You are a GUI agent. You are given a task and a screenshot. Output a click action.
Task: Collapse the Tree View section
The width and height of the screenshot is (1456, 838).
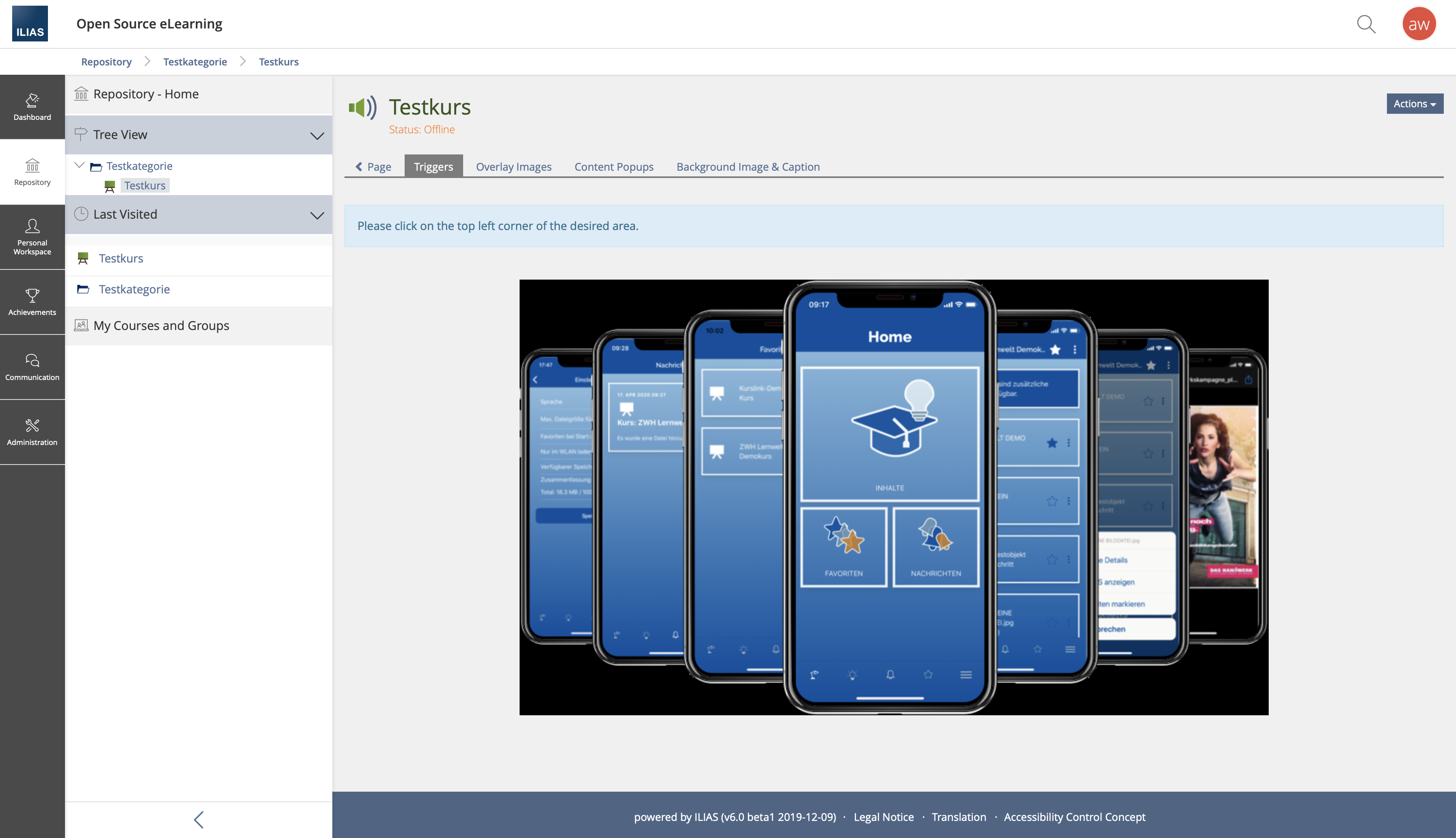coord(316,135)
